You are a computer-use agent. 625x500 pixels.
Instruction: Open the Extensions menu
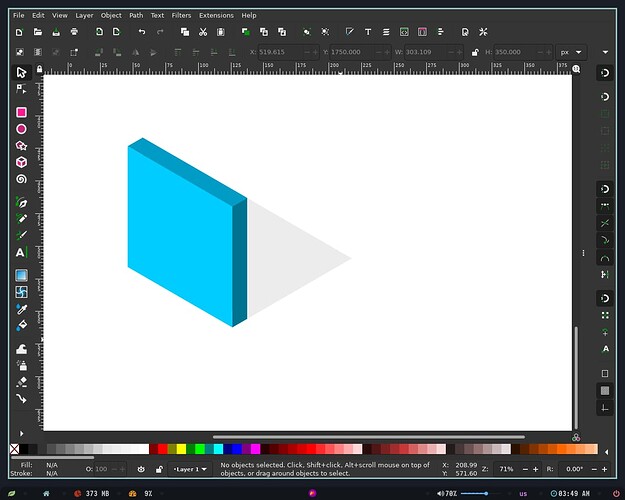216,15
